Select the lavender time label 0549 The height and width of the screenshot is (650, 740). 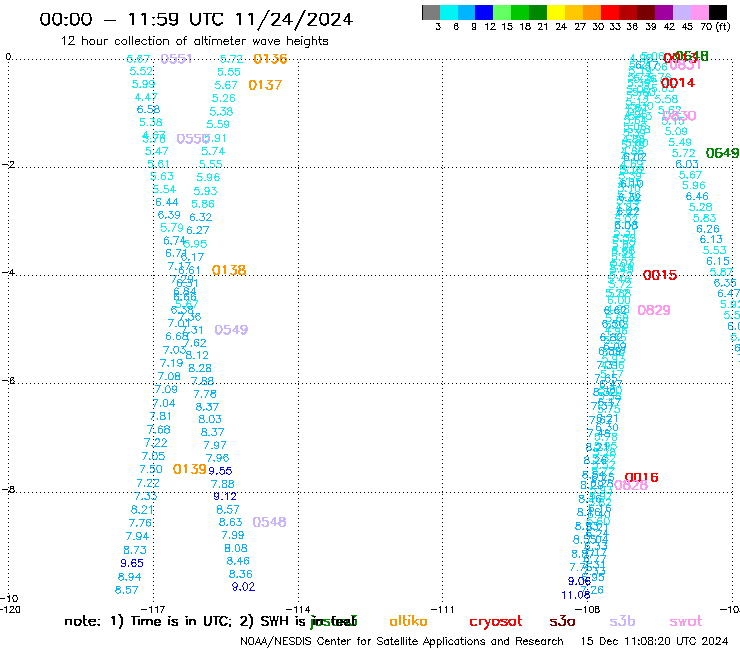pyautogui.click(x=231, y=329)
